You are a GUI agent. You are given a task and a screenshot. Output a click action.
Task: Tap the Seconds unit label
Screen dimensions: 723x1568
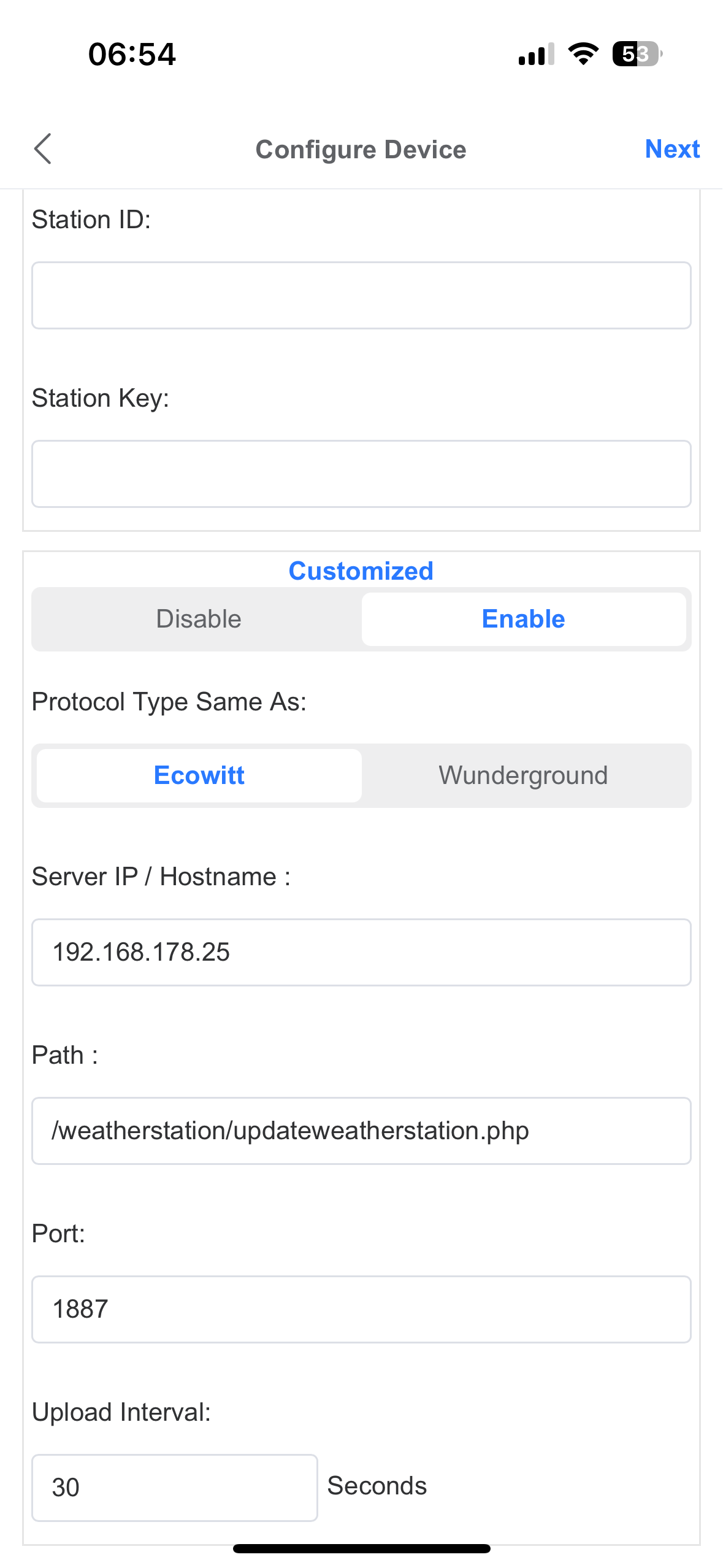coord(377,1486)
